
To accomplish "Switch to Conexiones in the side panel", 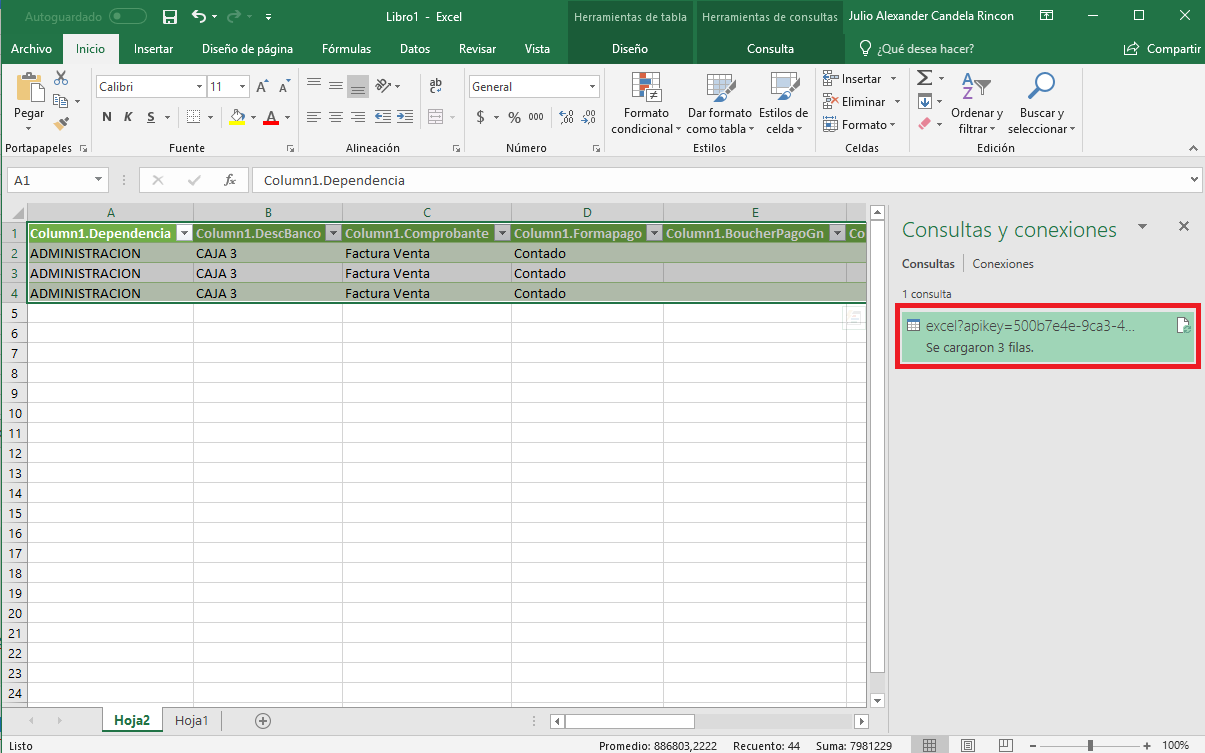I will tap(1003, 264).
